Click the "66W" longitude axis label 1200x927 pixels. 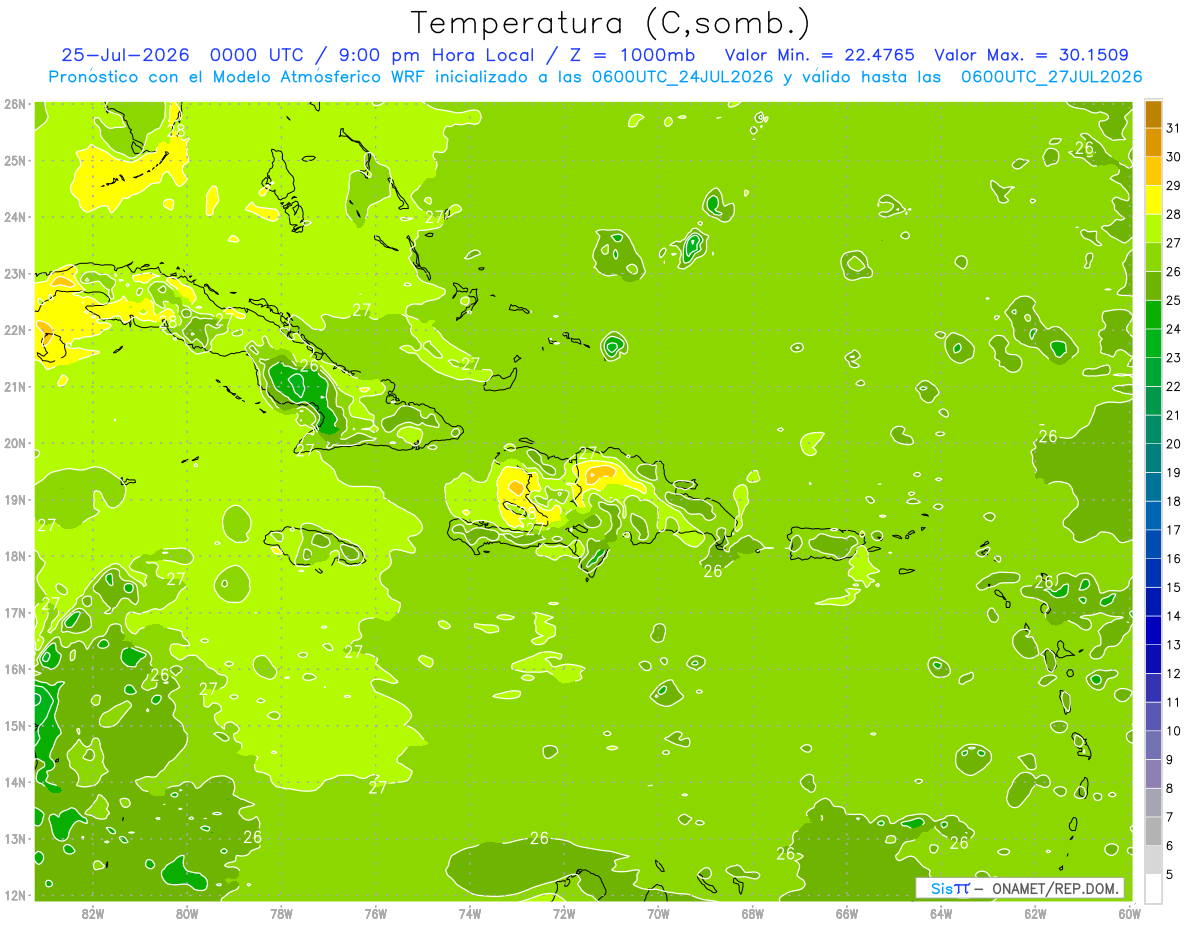[x=846, y=913]
